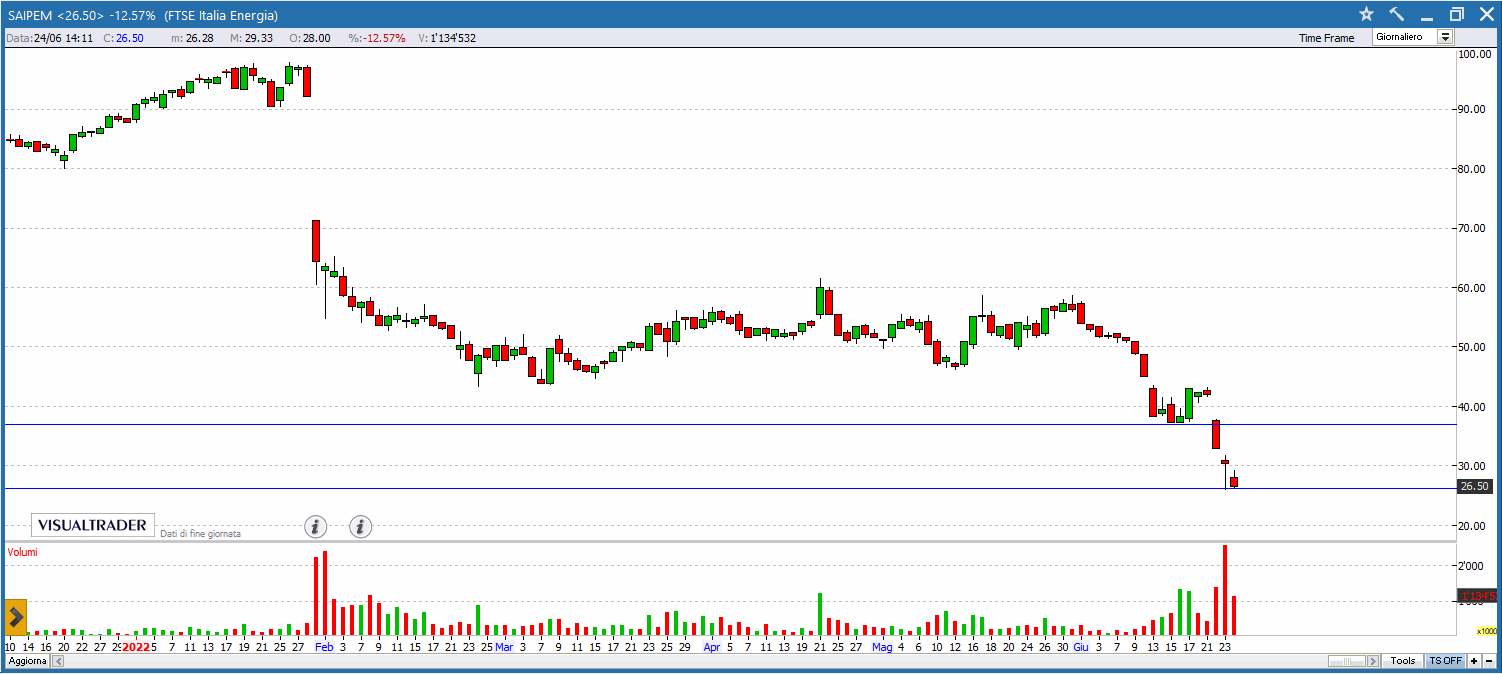1502x674 pixels.
Task: Add SAIPEM chart to favorites with star icon
Action: pyautogui.click(x=1367, y=14)
